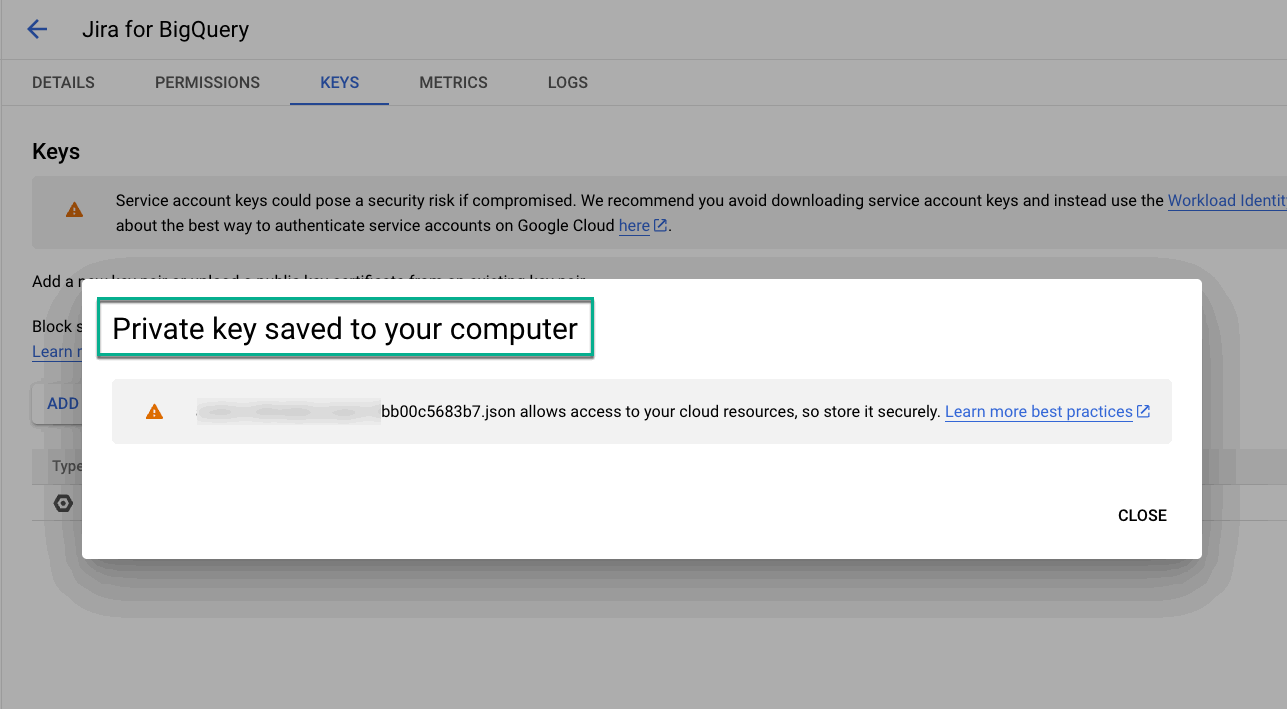Click the "Jira for BigQuery" title
1287x709 pixels.
[165, 29]
